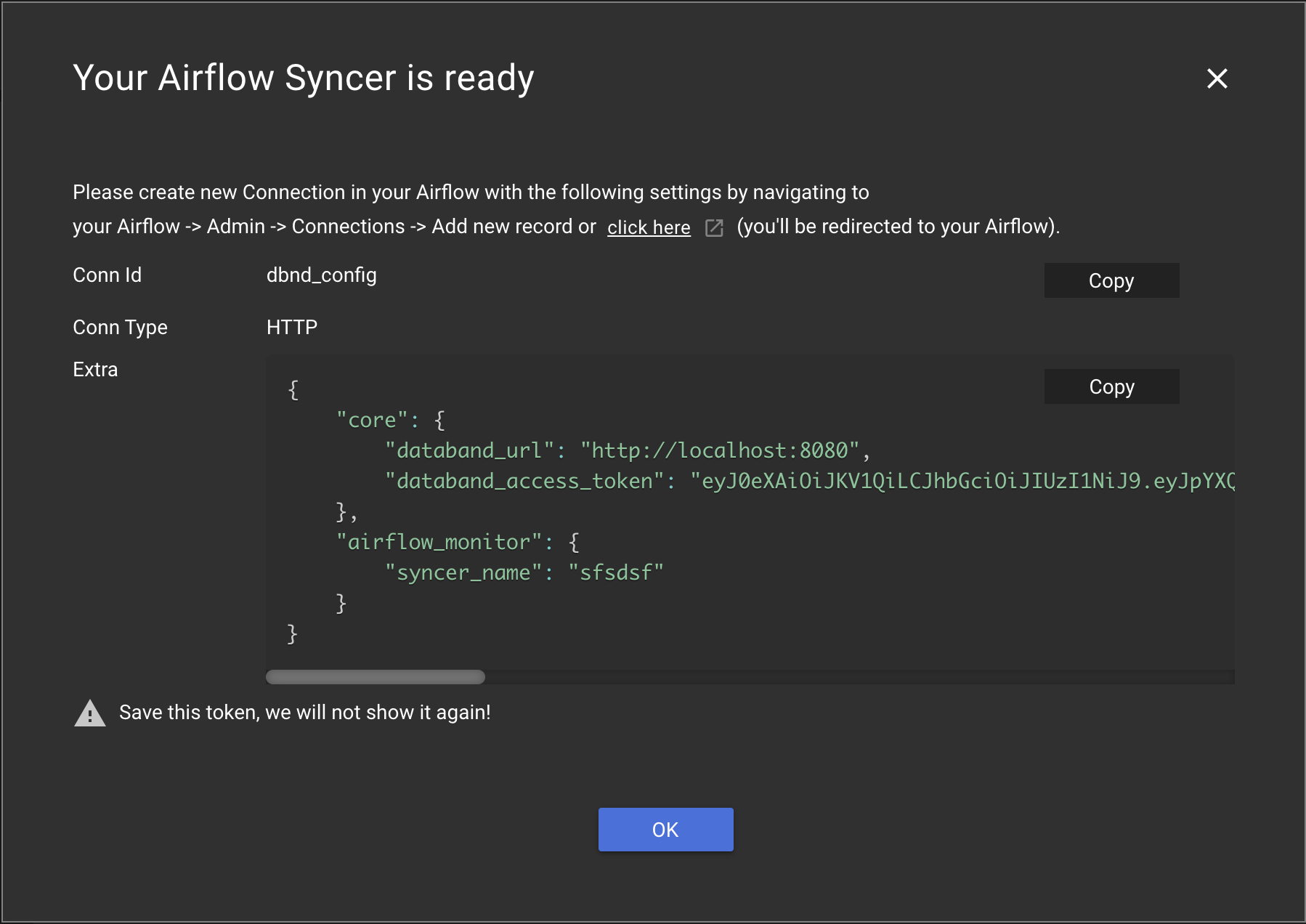Viewport: 1306px width, 924px height.
Task: Close the Airflow Syncer dialog
Action: (x=1217, y=78)
